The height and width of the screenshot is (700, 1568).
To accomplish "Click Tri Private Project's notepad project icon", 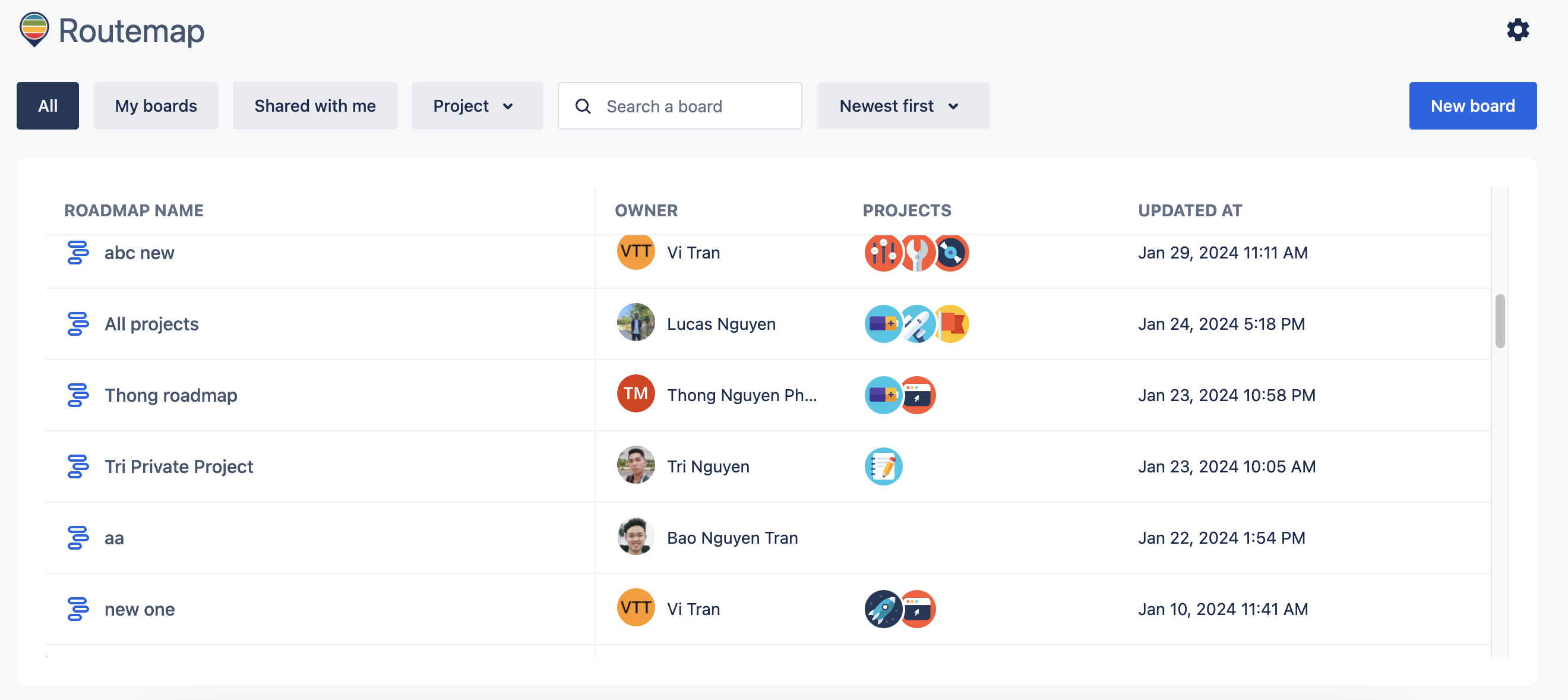I will tap(883, 466).
